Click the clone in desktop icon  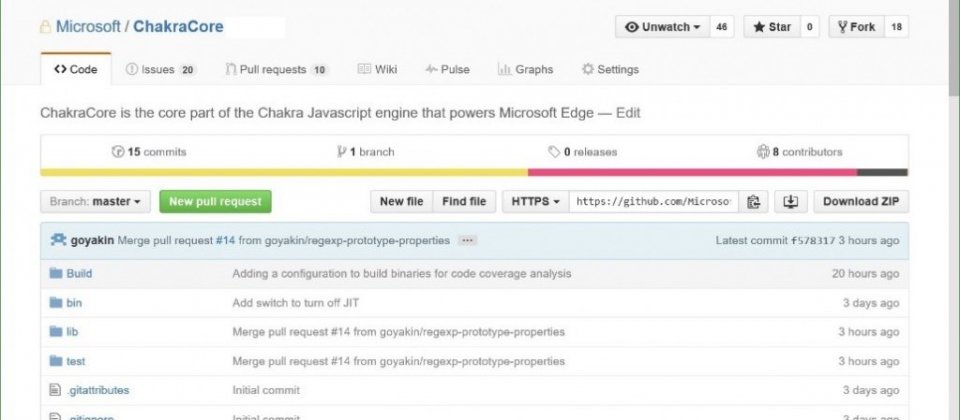click(x=791, y=201)
